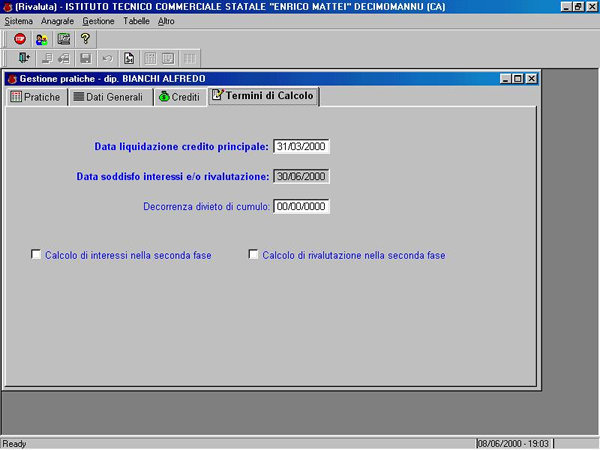Click the Data liquidazione credito principale field

[x=301, y=146]
